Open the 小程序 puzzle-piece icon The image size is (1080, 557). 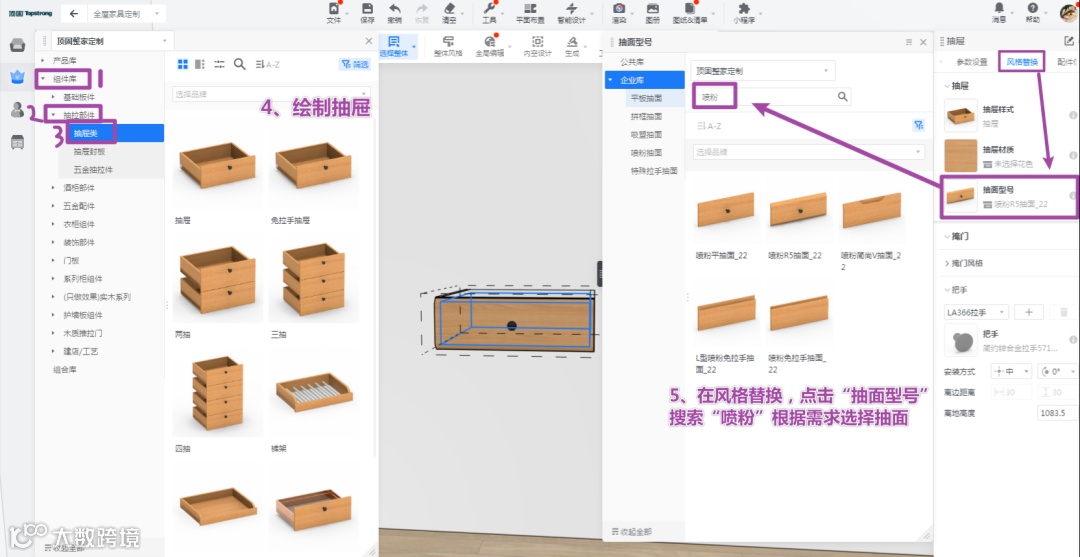tap(744, 9)
